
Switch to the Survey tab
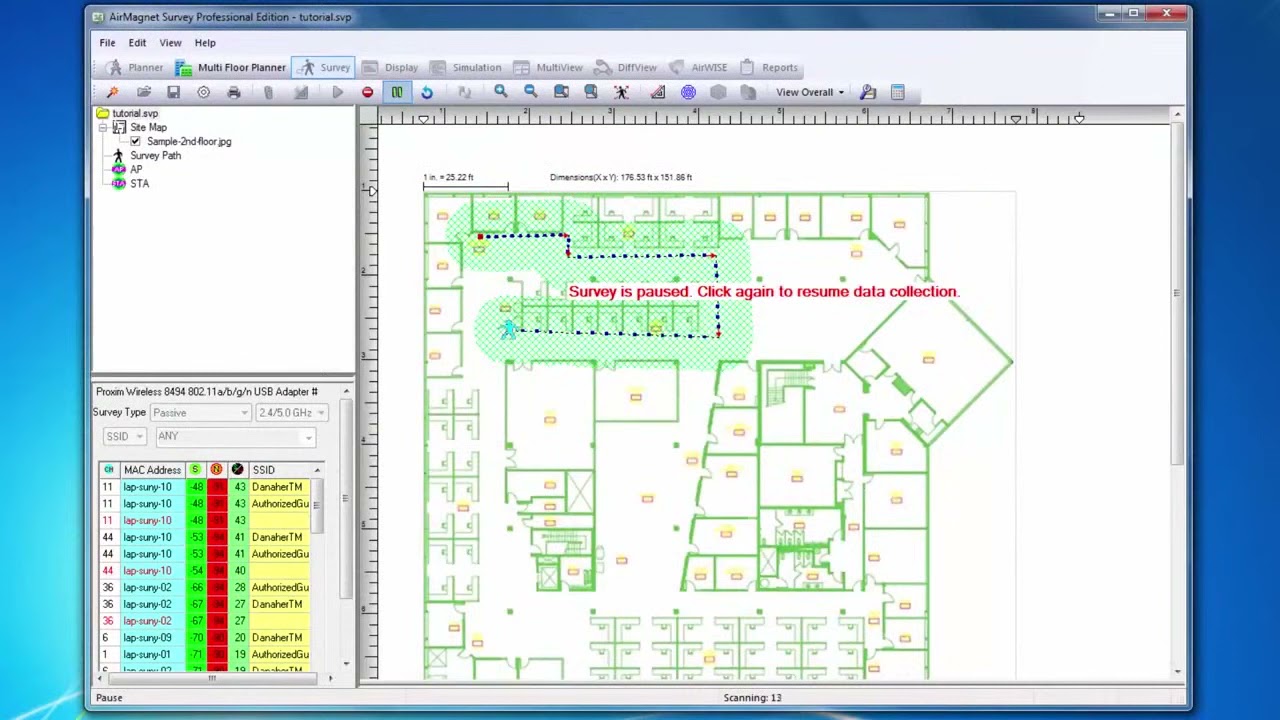[323, 67]
